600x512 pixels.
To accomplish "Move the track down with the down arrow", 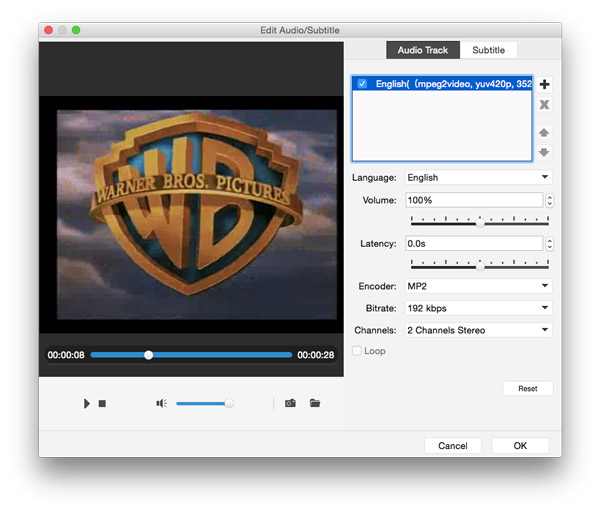I will [x=544, y=152].
